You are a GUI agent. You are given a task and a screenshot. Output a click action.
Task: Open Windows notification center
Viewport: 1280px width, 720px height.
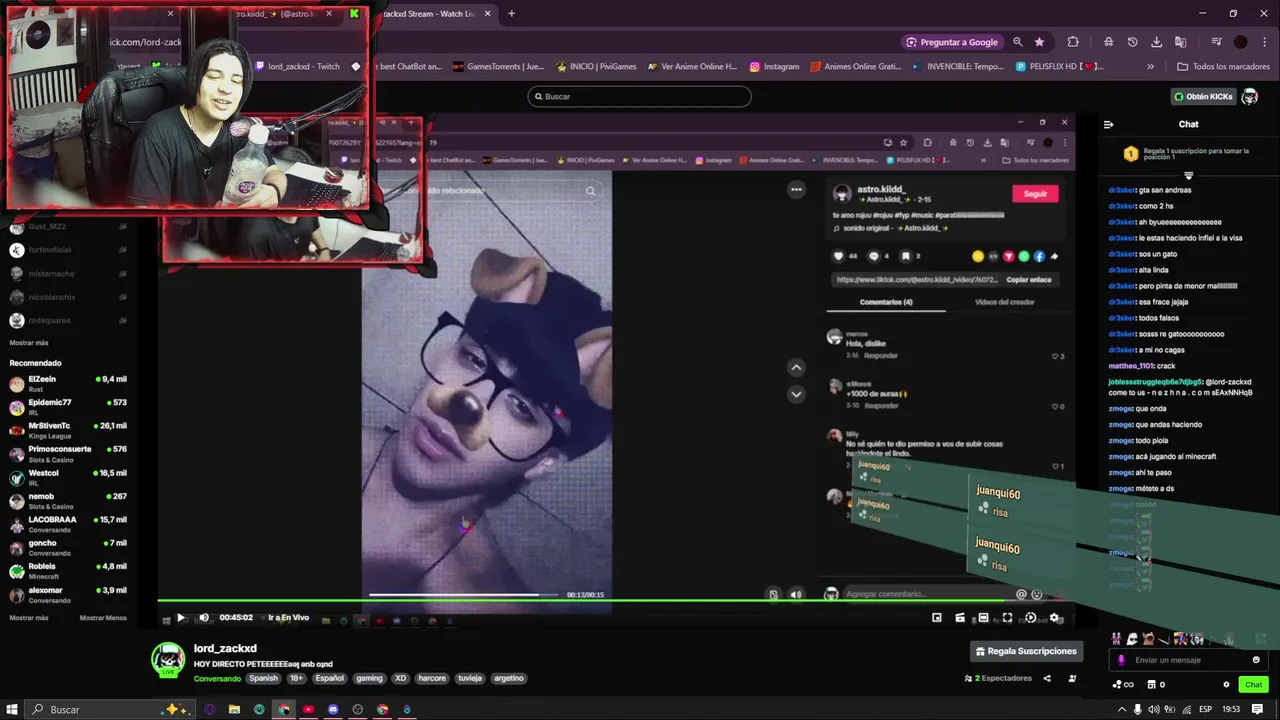pyautogui.click(x=1258, y=709)
